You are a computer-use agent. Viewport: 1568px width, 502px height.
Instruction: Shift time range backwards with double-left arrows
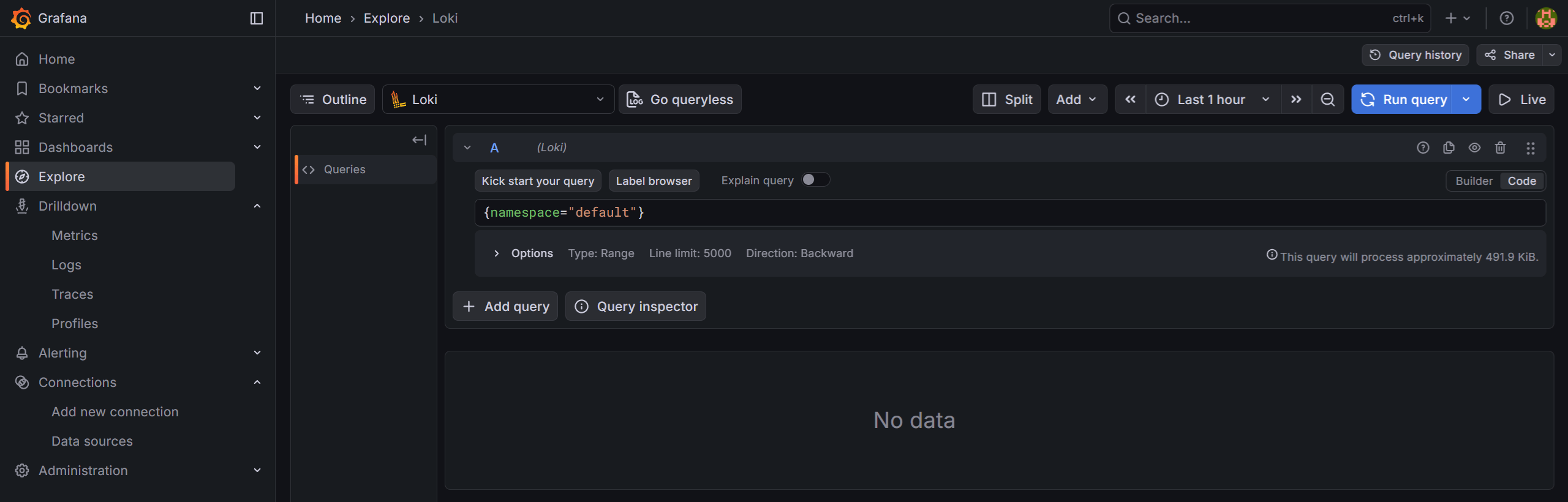pyautogui.click(x=1130, y=100)
